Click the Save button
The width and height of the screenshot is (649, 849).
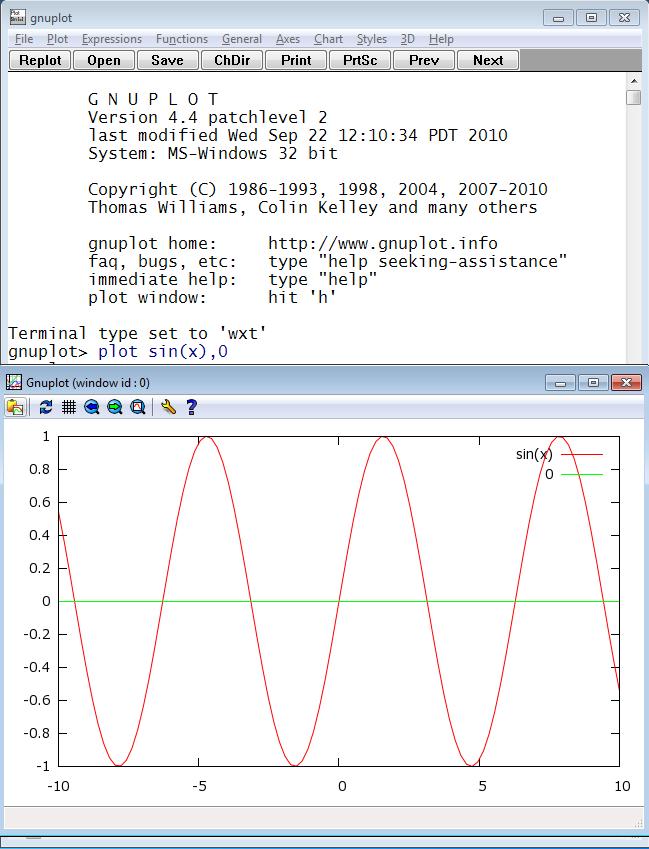[x=167, y=60]
